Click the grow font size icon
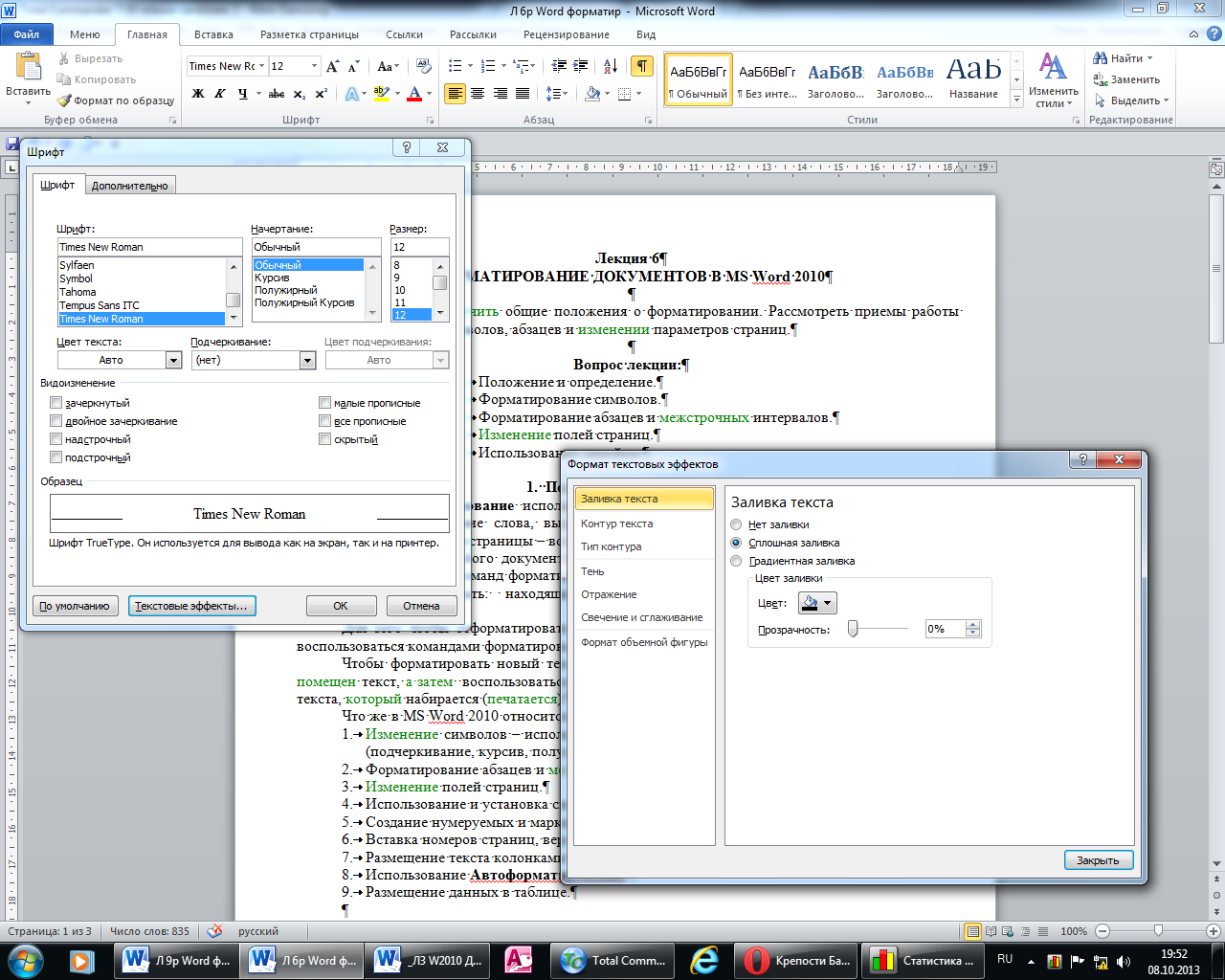 [333, 66]
